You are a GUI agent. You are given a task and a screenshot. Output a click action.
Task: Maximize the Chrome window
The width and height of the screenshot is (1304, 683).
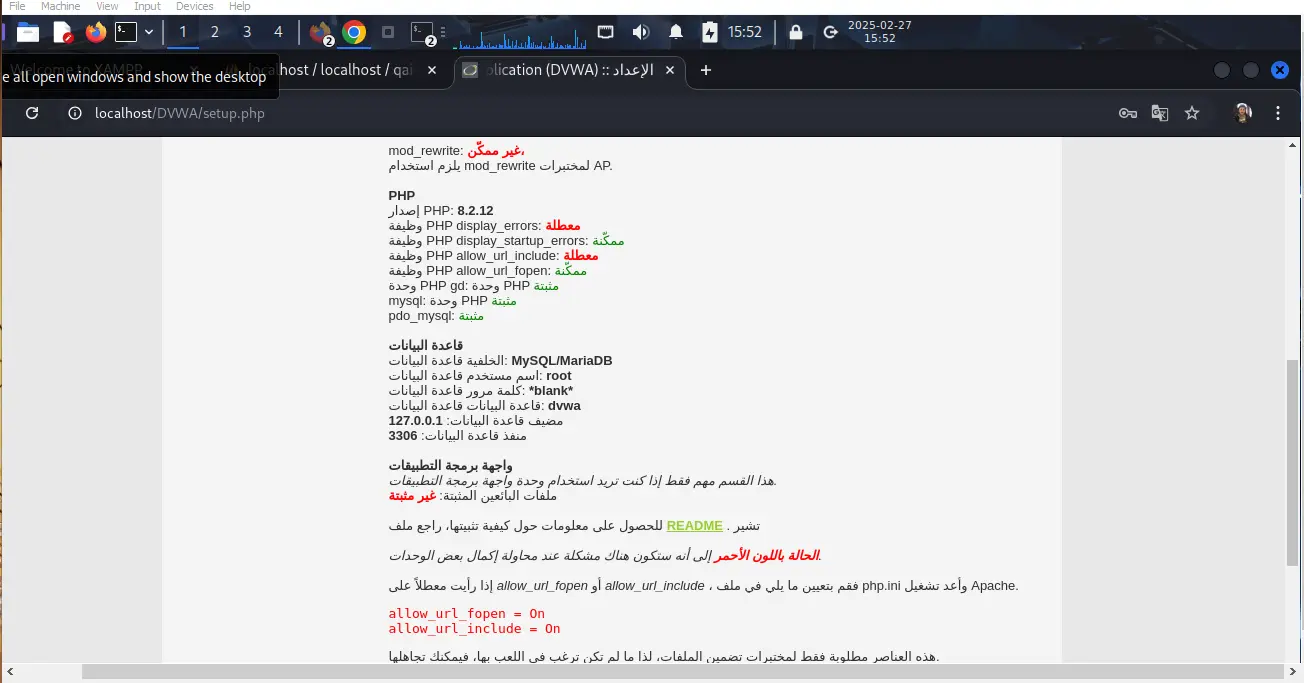[1251, 70]
